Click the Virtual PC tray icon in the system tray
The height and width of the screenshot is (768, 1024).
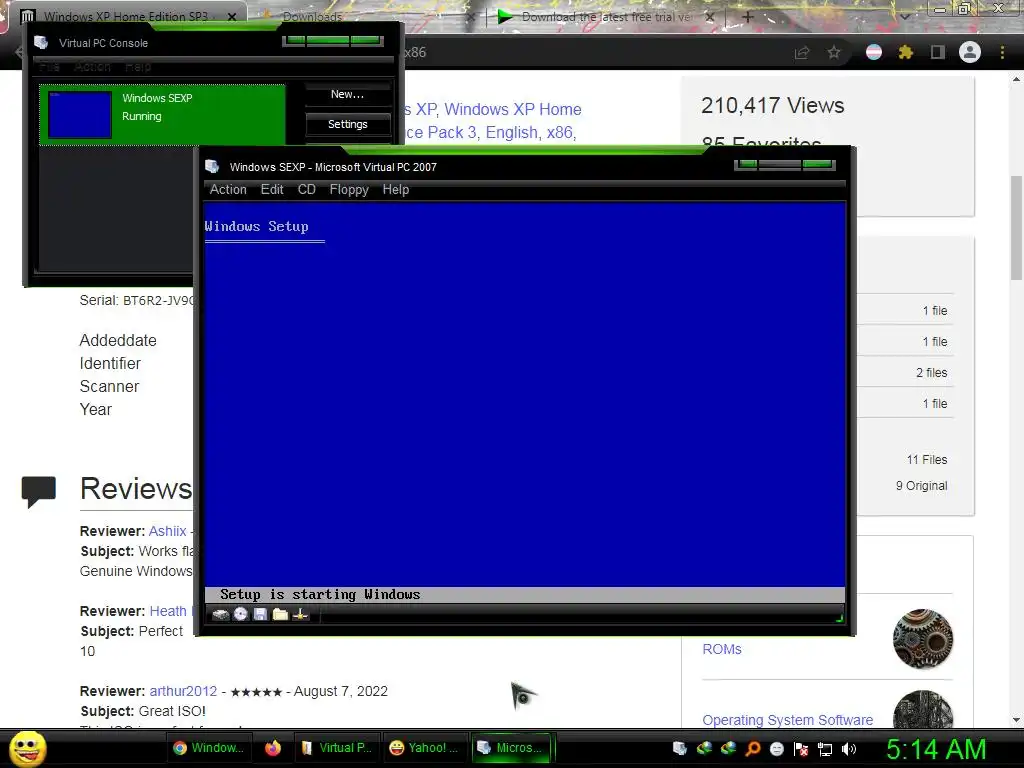click(x=680, y=748)
